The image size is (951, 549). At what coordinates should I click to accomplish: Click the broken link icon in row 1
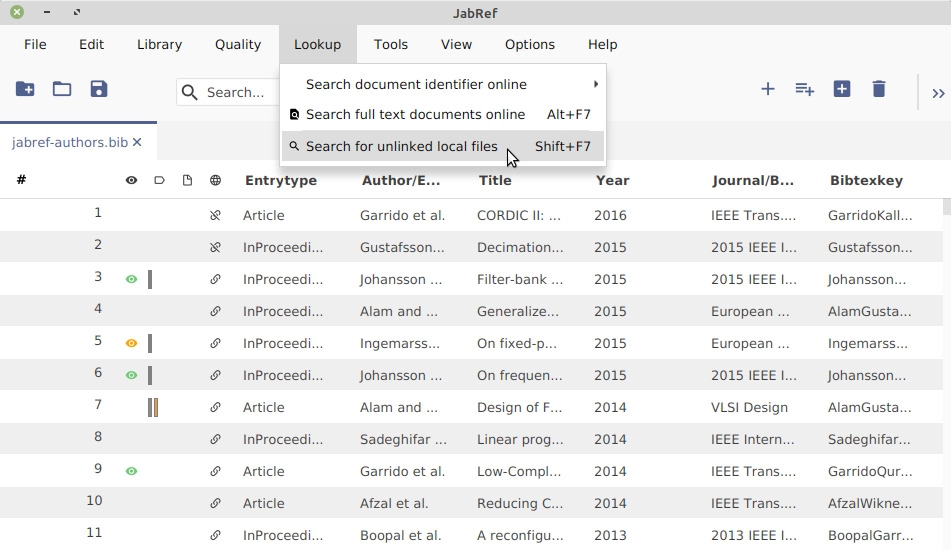pyautogui.click(x=215, y=216)
